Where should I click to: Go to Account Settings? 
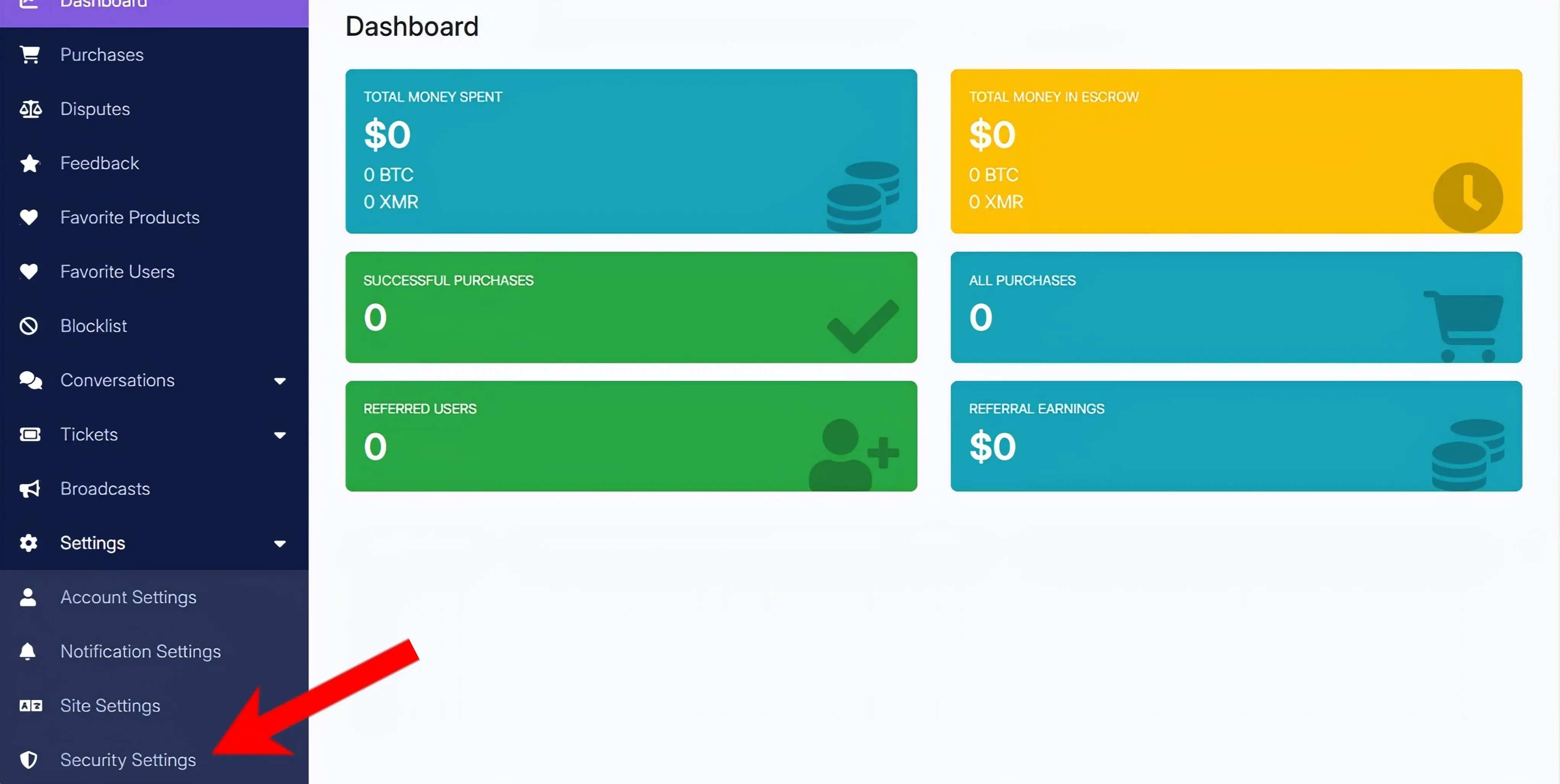(128, 598)
